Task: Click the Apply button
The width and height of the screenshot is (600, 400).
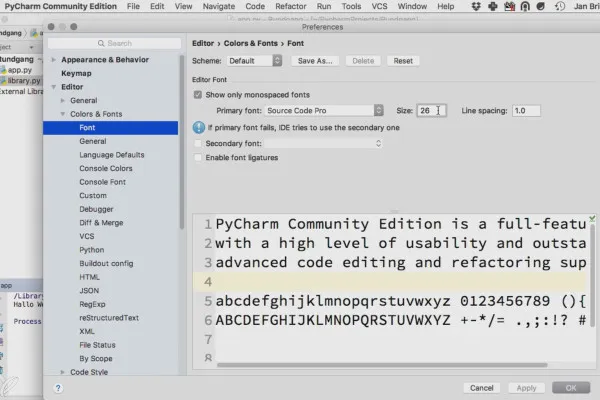Action: (526, 388)
